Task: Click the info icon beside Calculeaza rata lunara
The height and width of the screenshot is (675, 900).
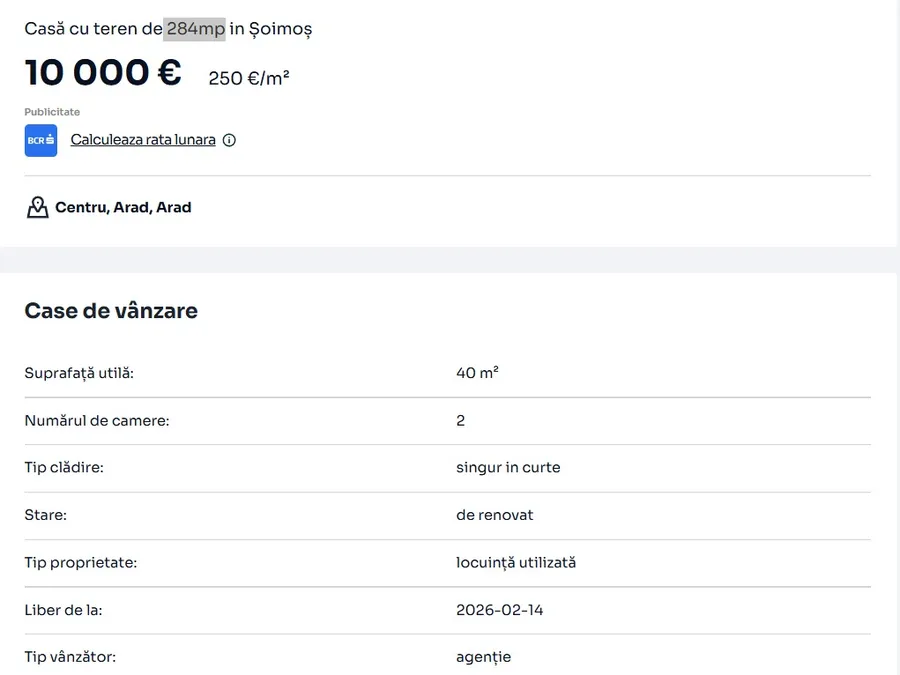Action: (229, 140)
